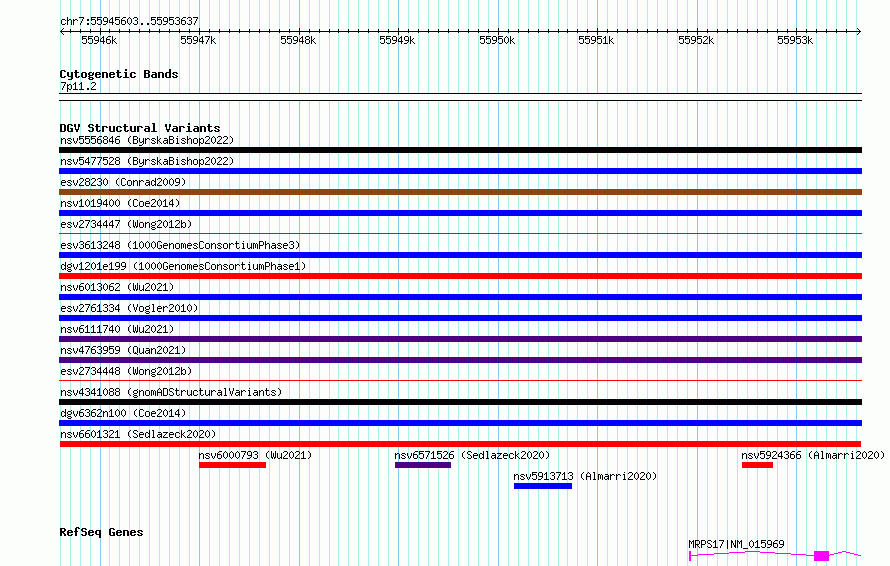Viewport: 890px width, 566px height.
Task: Click the short blue nsv5913713 bar
Action: pyautogui.click(x=543, y=486)
